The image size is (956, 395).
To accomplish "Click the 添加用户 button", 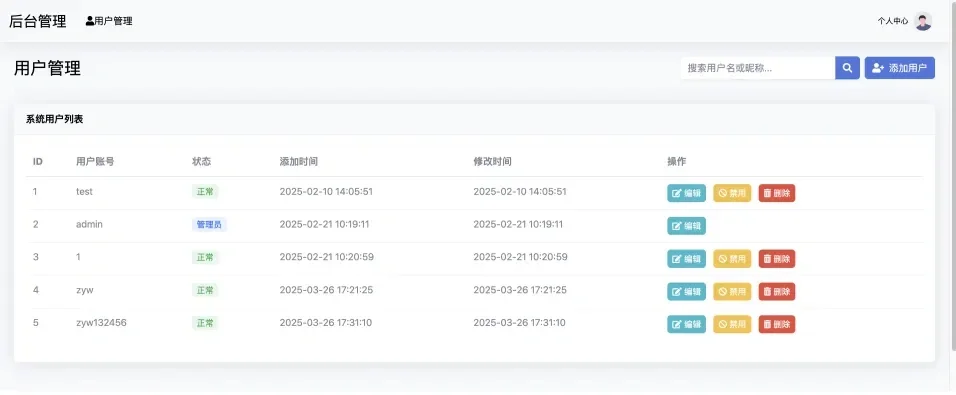I will (x=899, y=68).
